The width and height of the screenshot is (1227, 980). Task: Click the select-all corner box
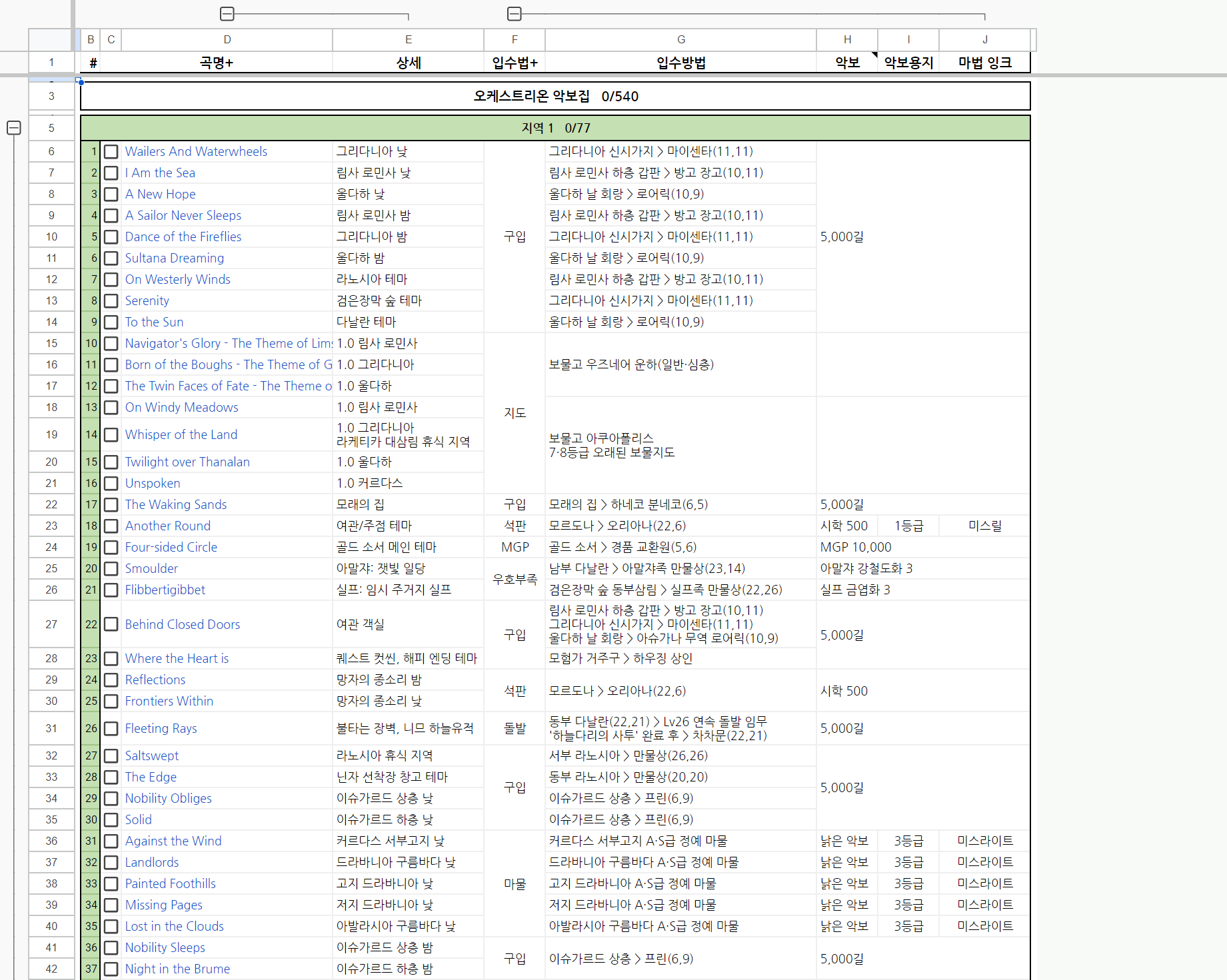pyautogui.click(x=50, y=39)
